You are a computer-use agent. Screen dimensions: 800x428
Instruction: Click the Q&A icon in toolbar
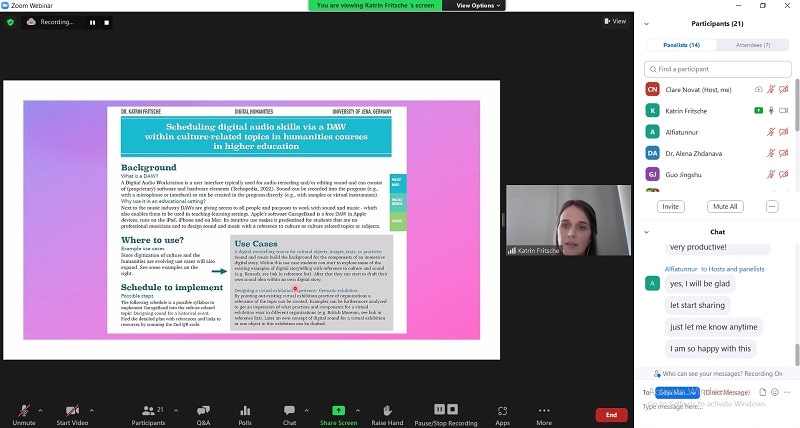pyautogui.click(x=203, y=413)
